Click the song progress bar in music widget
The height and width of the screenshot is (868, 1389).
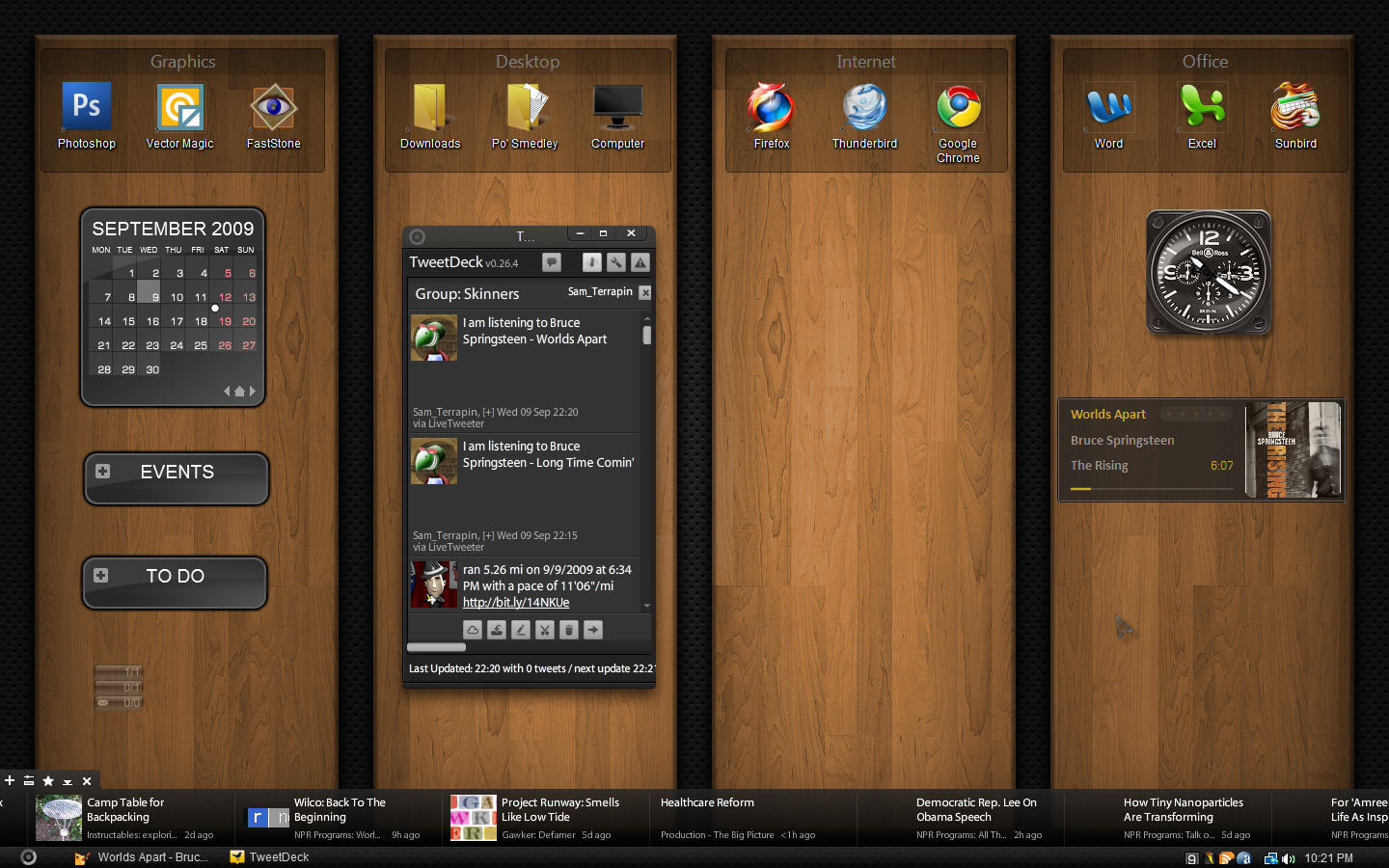1152,489
